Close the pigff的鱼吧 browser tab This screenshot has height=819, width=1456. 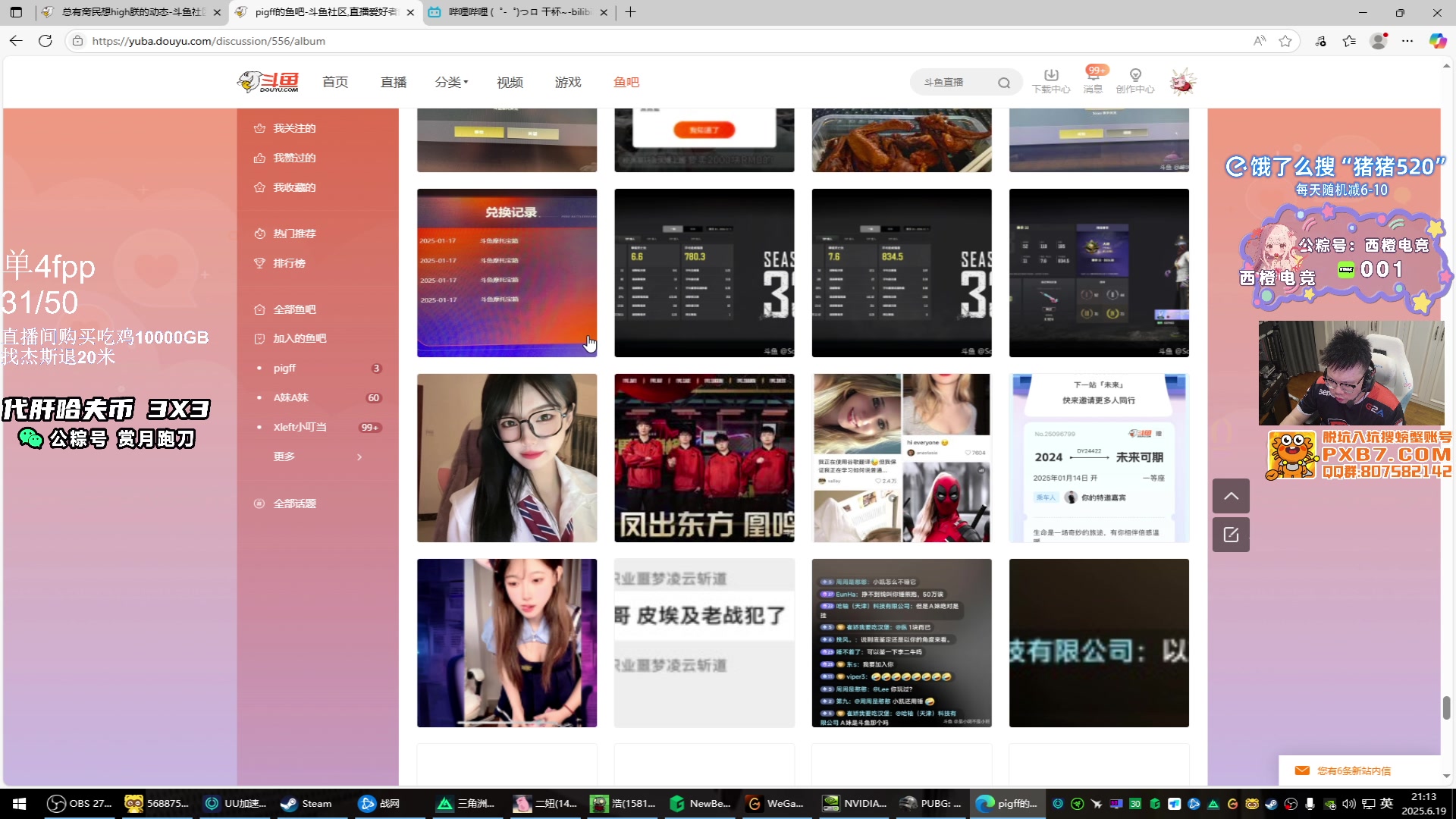pyautogui.click(x=410, y=12)
